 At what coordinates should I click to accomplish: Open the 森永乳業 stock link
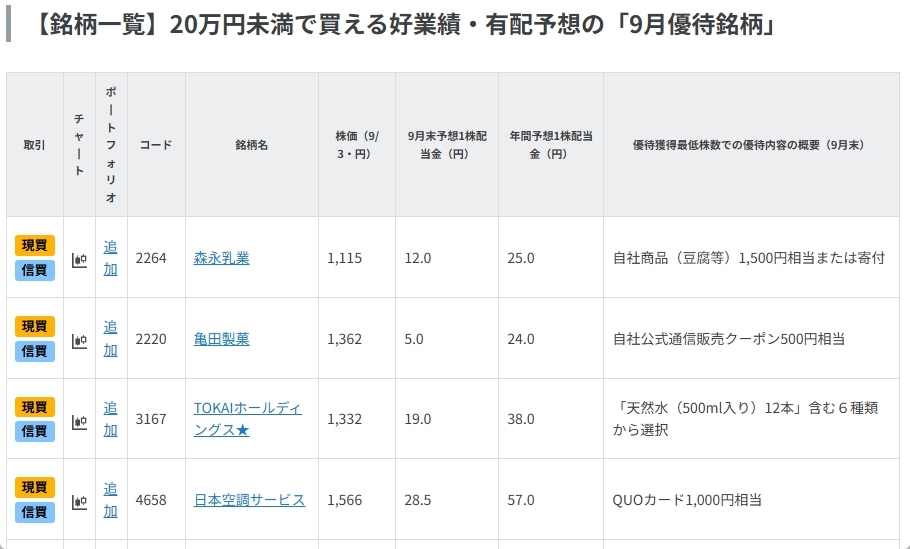coord(221,258)
